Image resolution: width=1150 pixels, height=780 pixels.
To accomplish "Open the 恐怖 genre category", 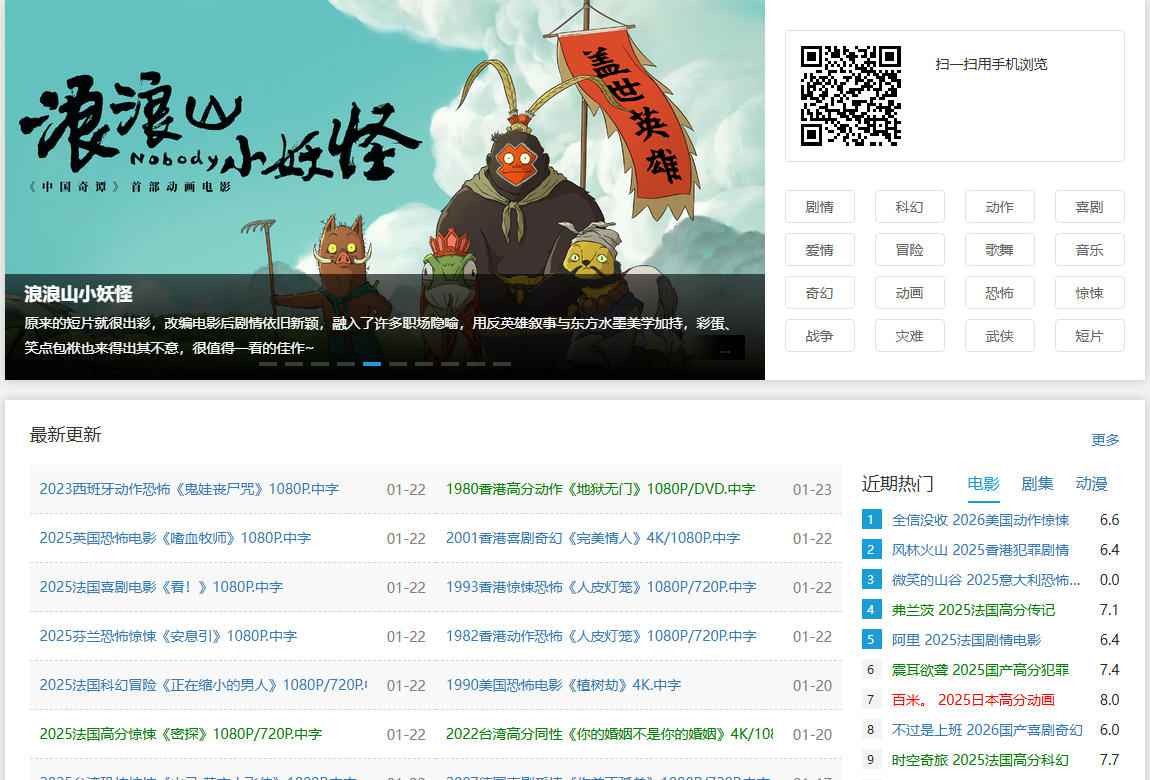I will click(999, 293).
